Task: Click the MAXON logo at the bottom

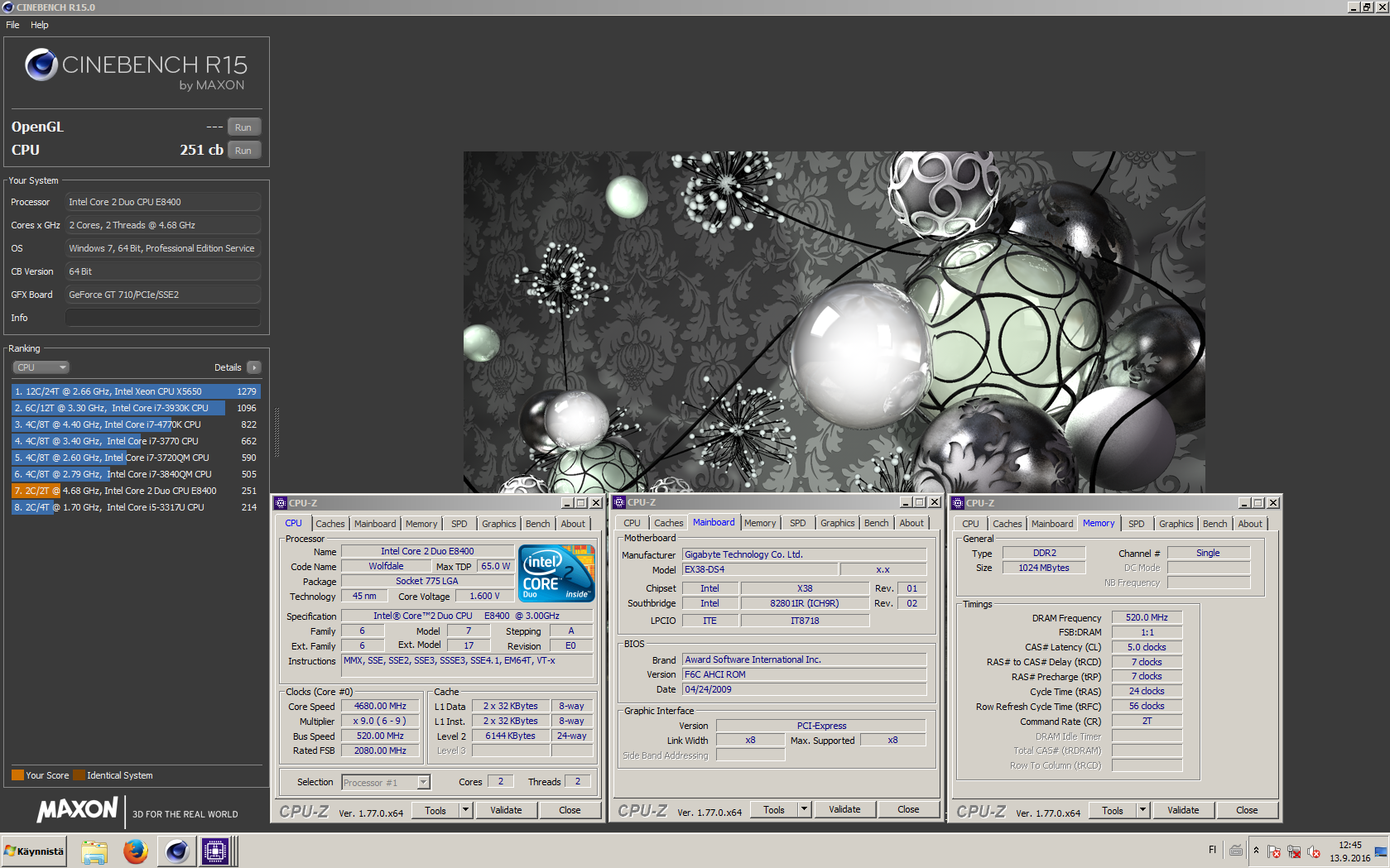Action: (x=77, y=809)
